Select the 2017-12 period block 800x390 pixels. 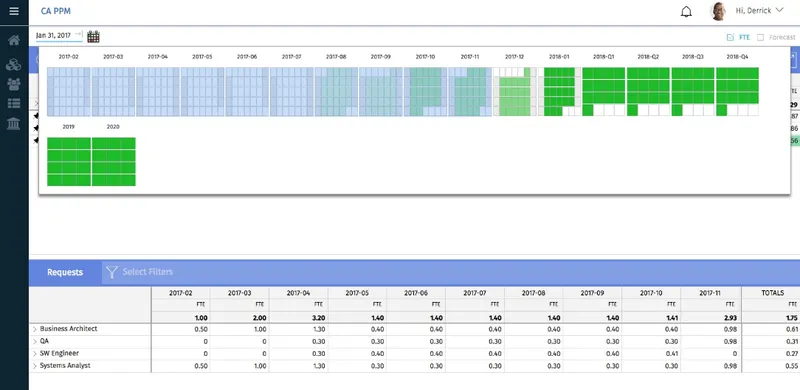[514, 91]
